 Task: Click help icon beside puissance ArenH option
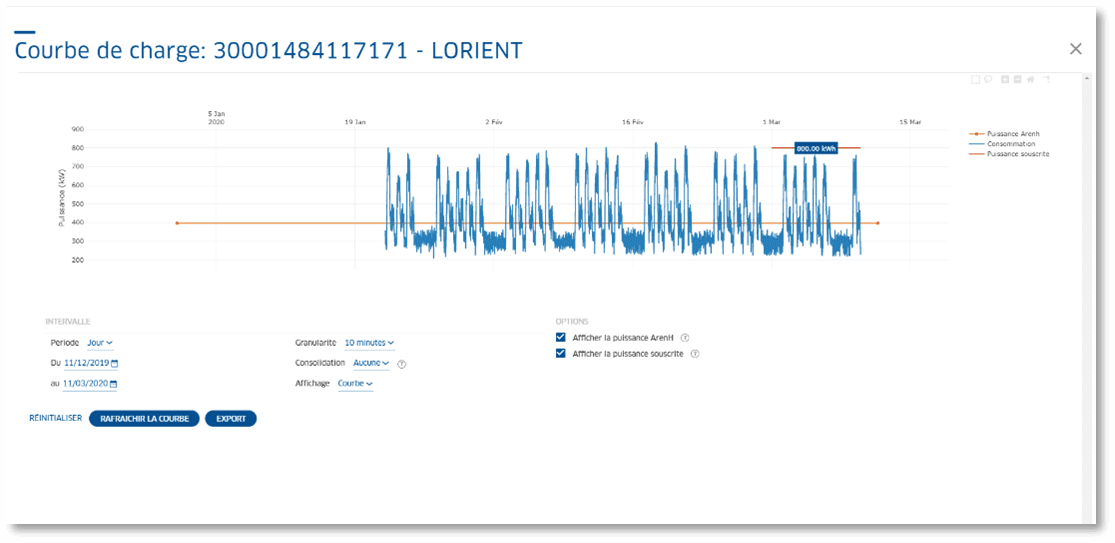click(685, 338)
